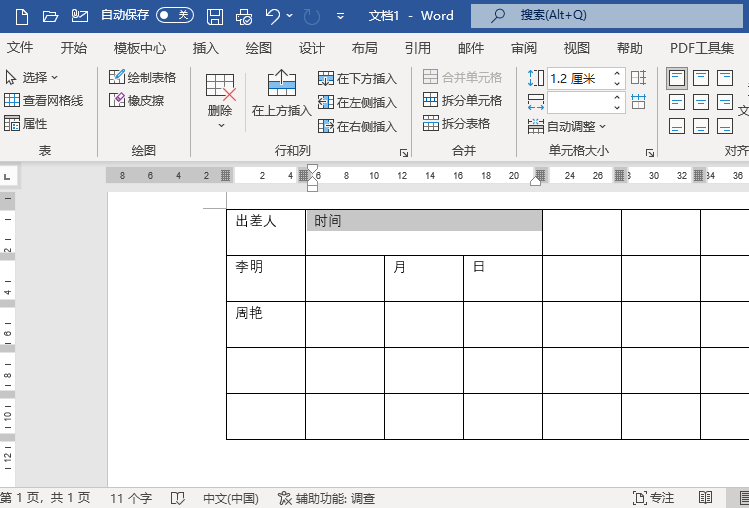
Task: Switch to the 开始 tab
Action: 74,48
